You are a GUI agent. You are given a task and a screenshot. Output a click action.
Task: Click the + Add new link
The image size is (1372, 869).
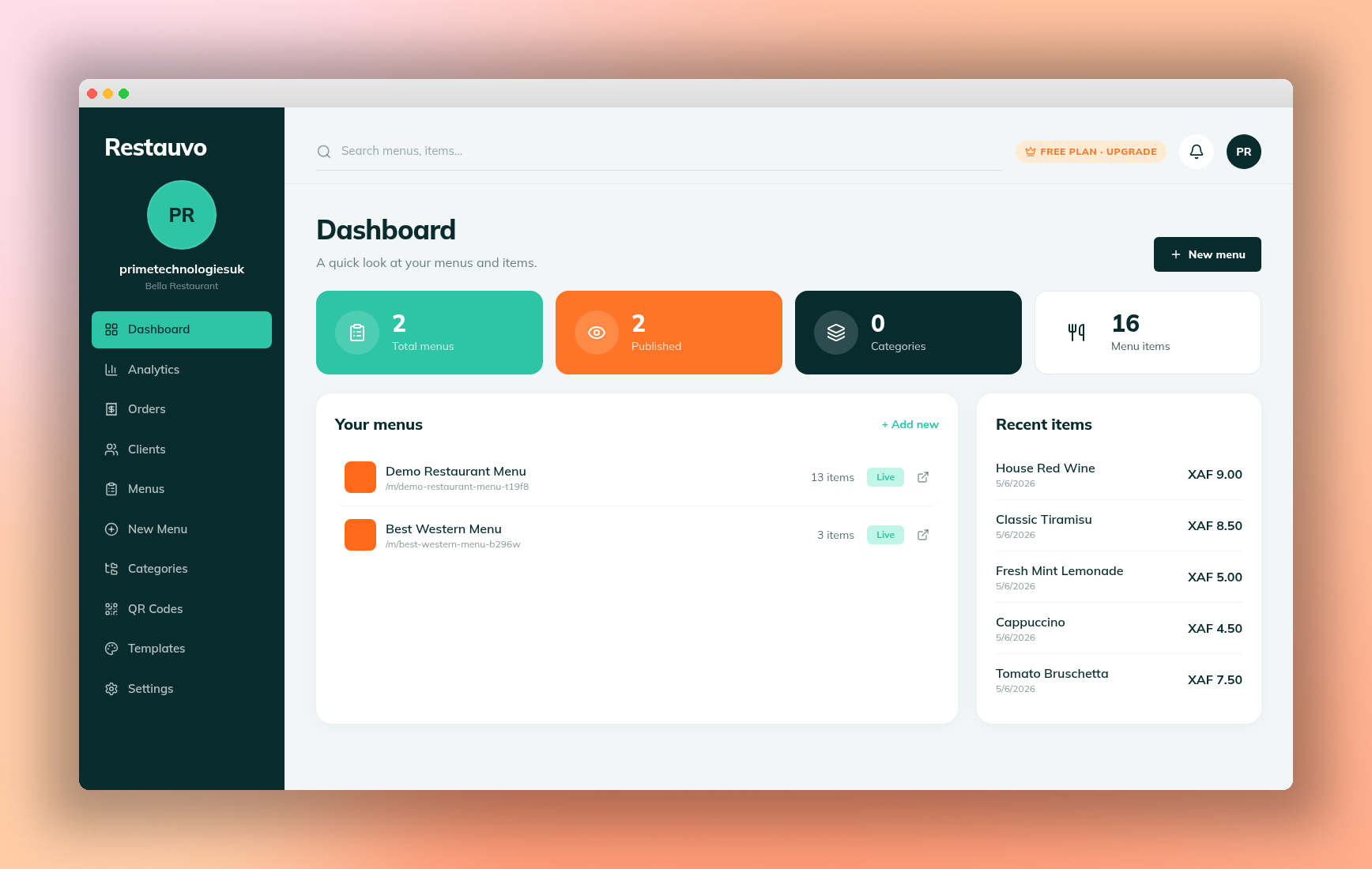coord(910,424)
